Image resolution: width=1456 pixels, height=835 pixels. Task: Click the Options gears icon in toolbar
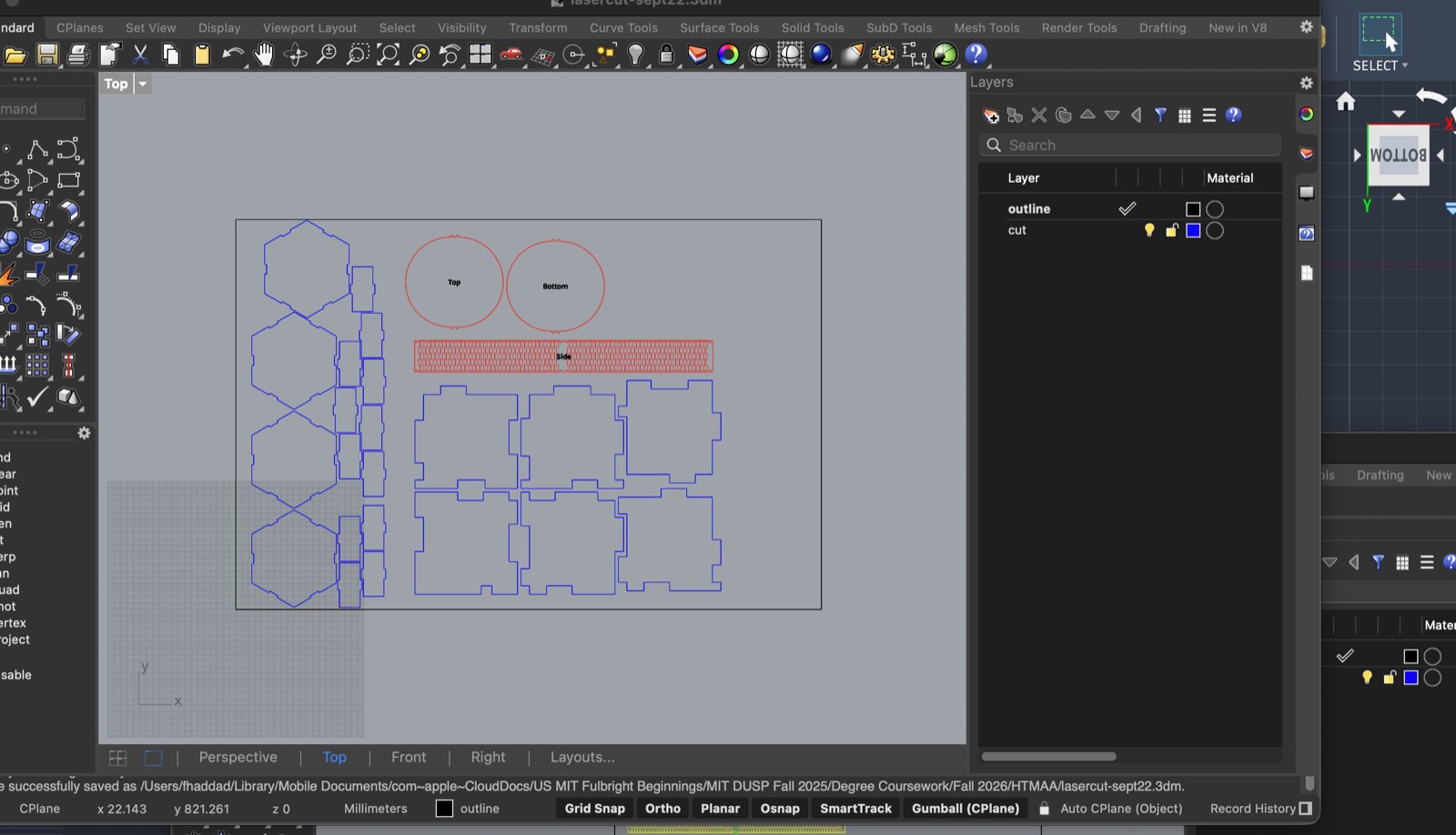point(883,55)
